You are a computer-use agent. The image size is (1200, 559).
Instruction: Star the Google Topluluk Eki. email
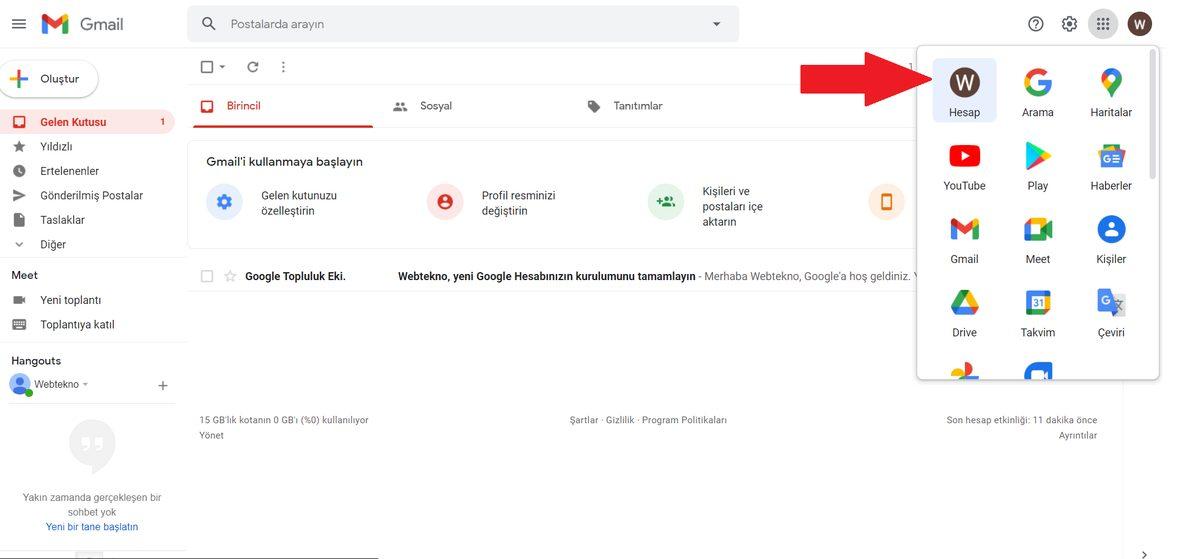[230, 276]
